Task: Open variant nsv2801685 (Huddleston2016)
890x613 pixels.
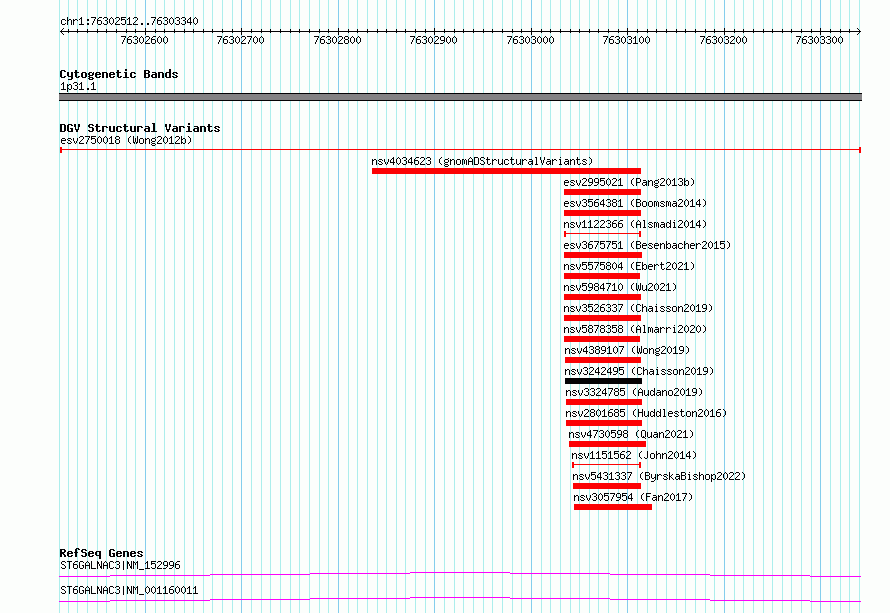Action: (x=646, y=413)
